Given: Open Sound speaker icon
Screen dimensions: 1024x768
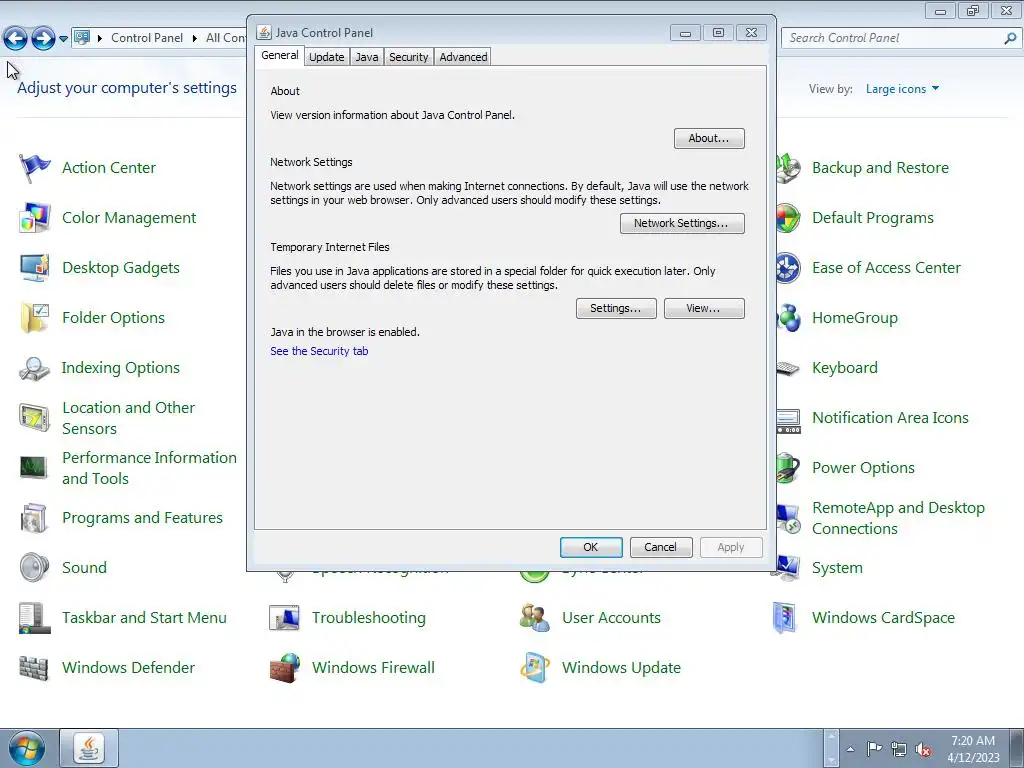Looking at the screenshot, I should [34, 568].
